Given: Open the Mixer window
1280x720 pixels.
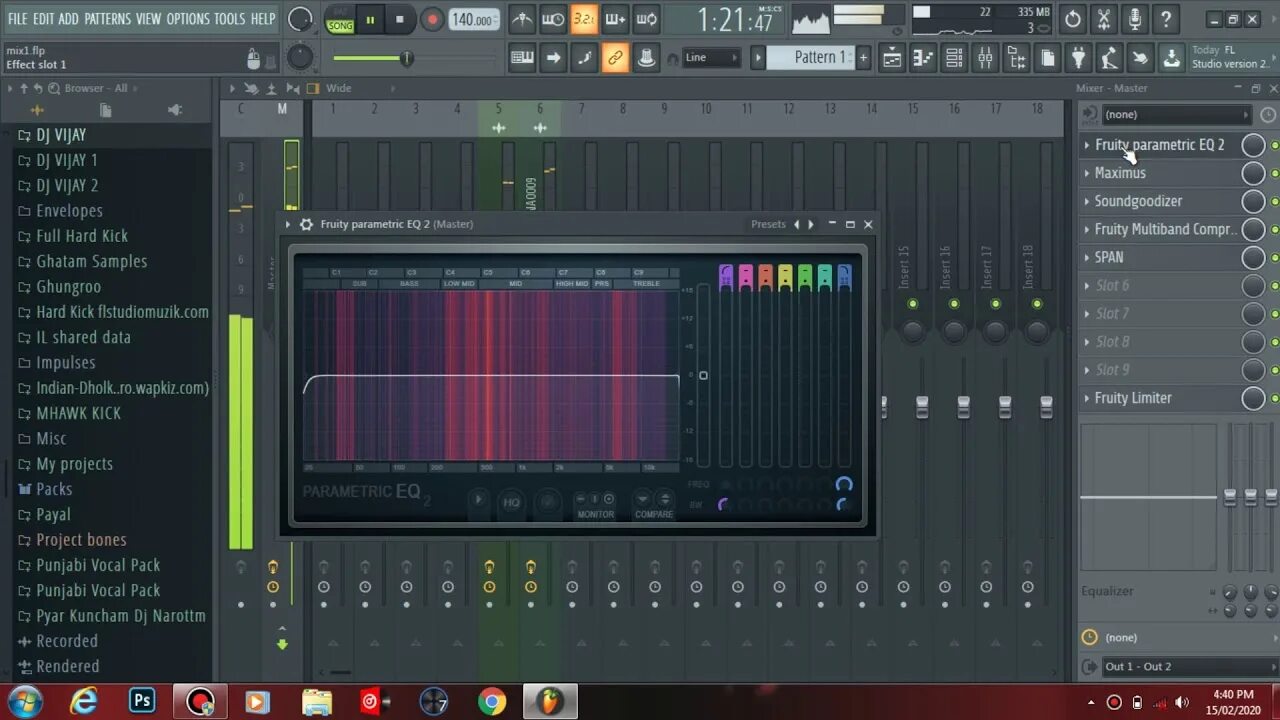Looking at the screenshot, I should [985, 57].
